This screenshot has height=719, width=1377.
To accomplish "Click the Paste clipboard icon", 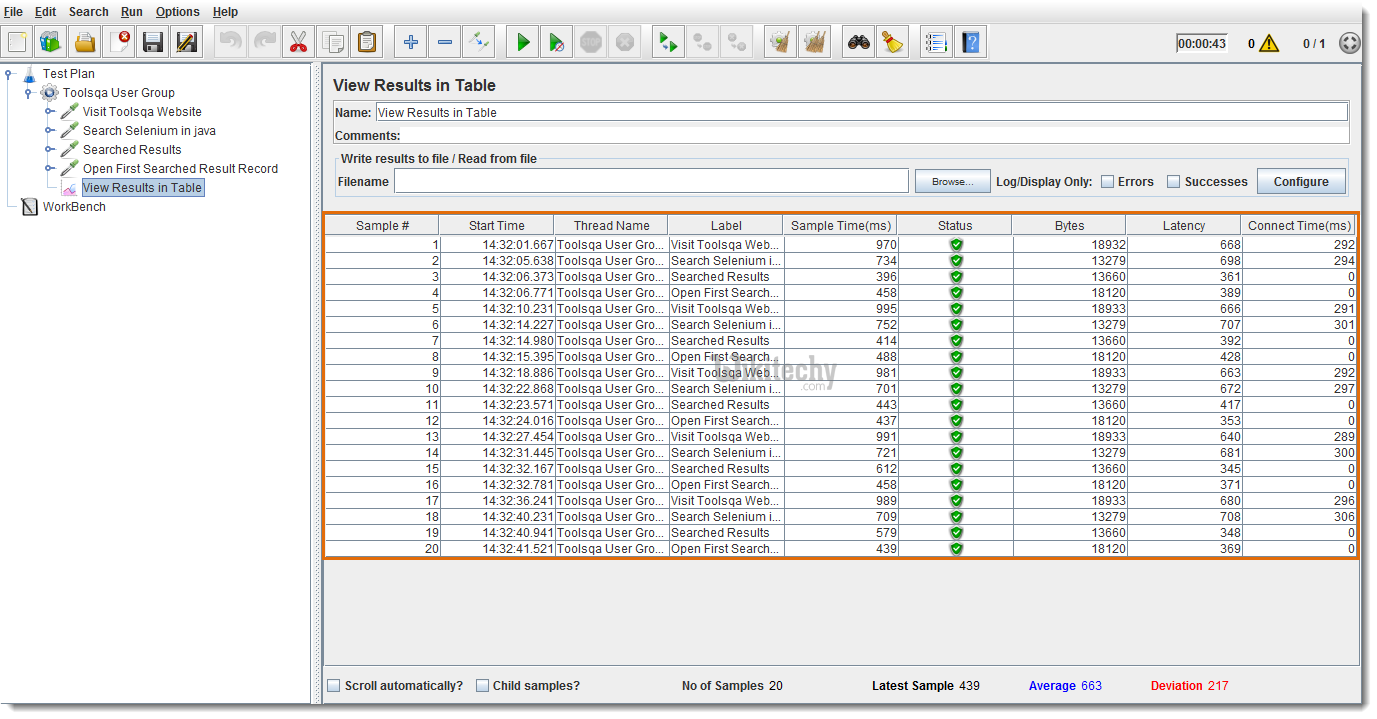I will pos(367,42).
